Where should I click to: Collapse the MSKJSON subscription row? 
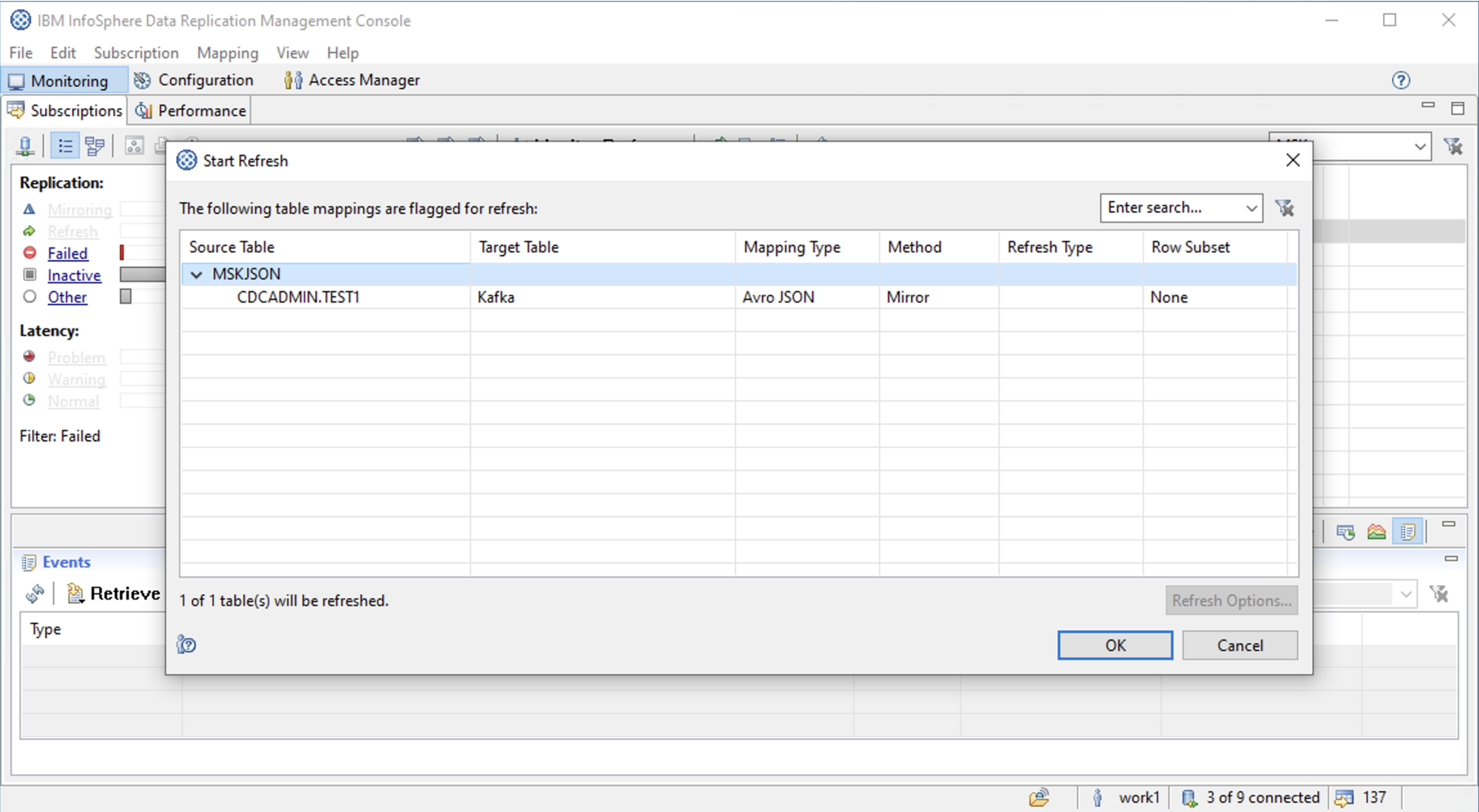click(x=196, y=274)
